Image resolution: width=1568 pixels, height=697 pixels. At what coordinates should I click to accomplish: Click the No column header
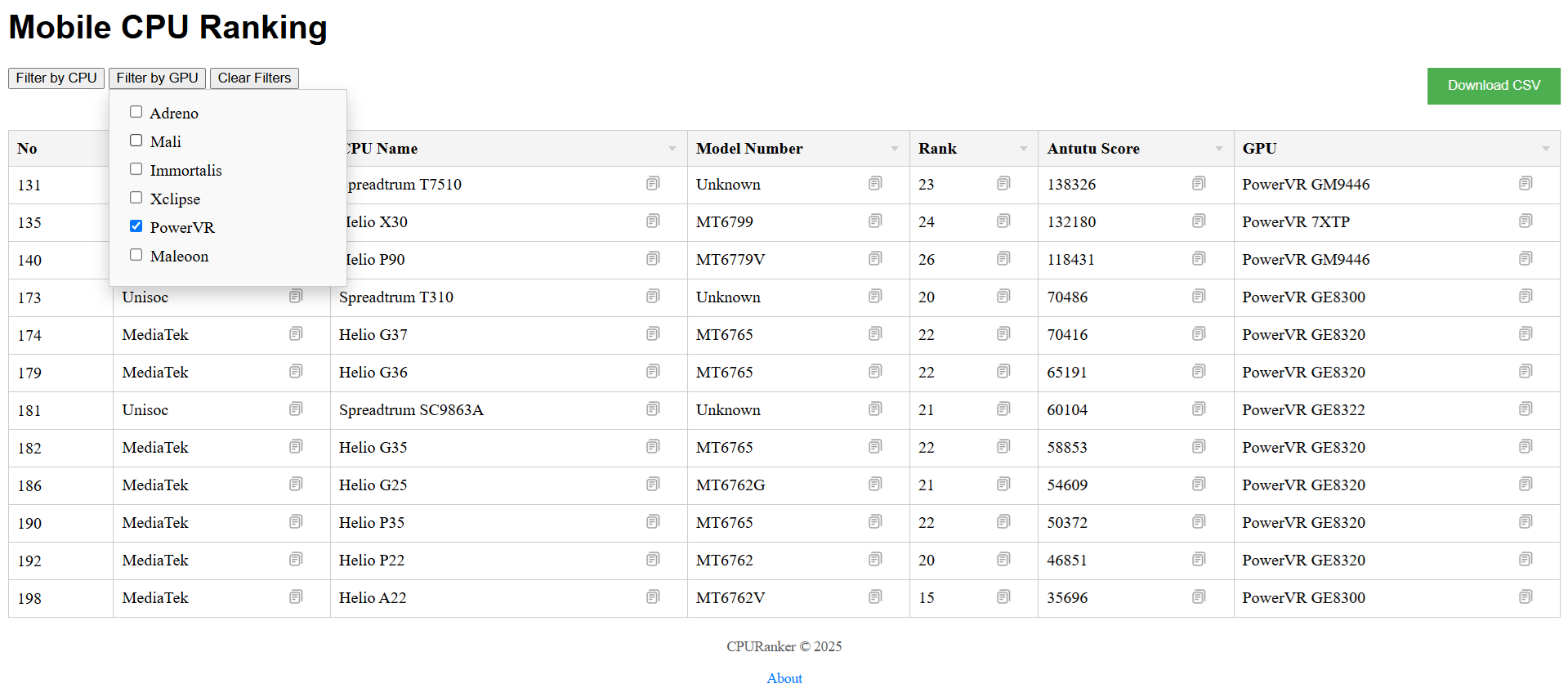tap(60, 149)
